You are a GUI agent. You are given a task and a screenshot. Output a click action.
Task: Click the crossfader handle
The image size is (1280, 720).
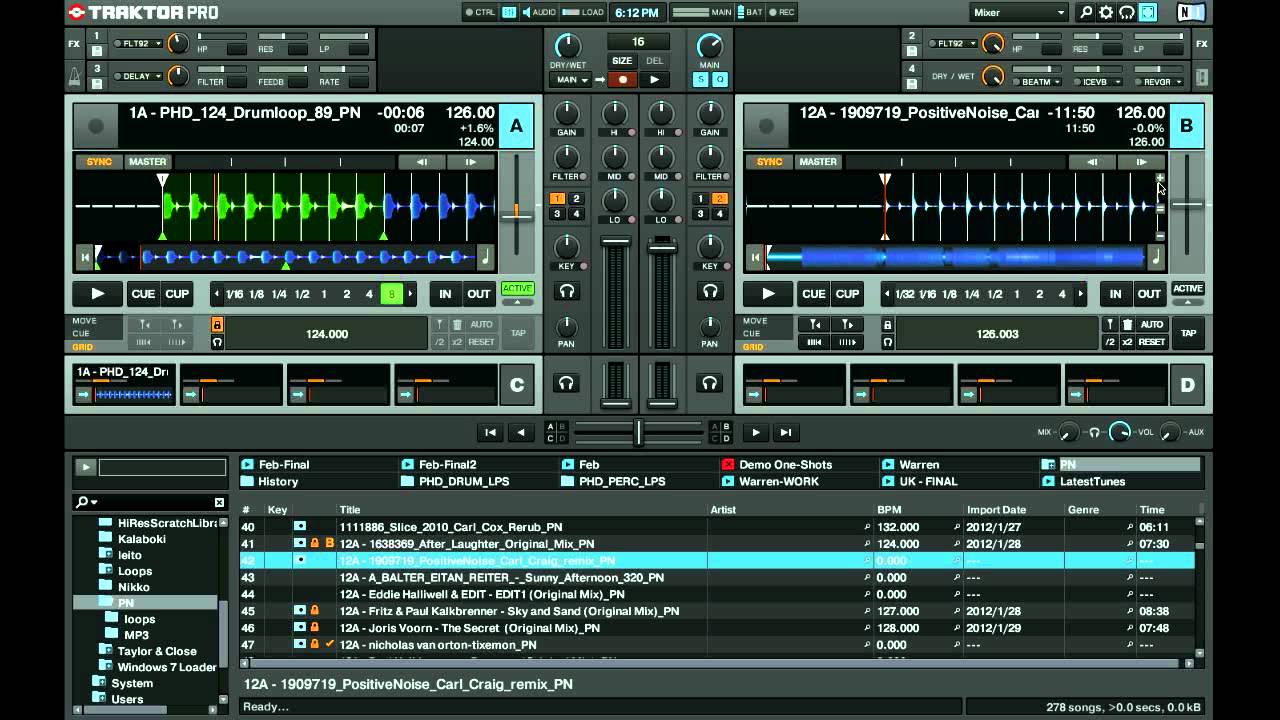638,432
